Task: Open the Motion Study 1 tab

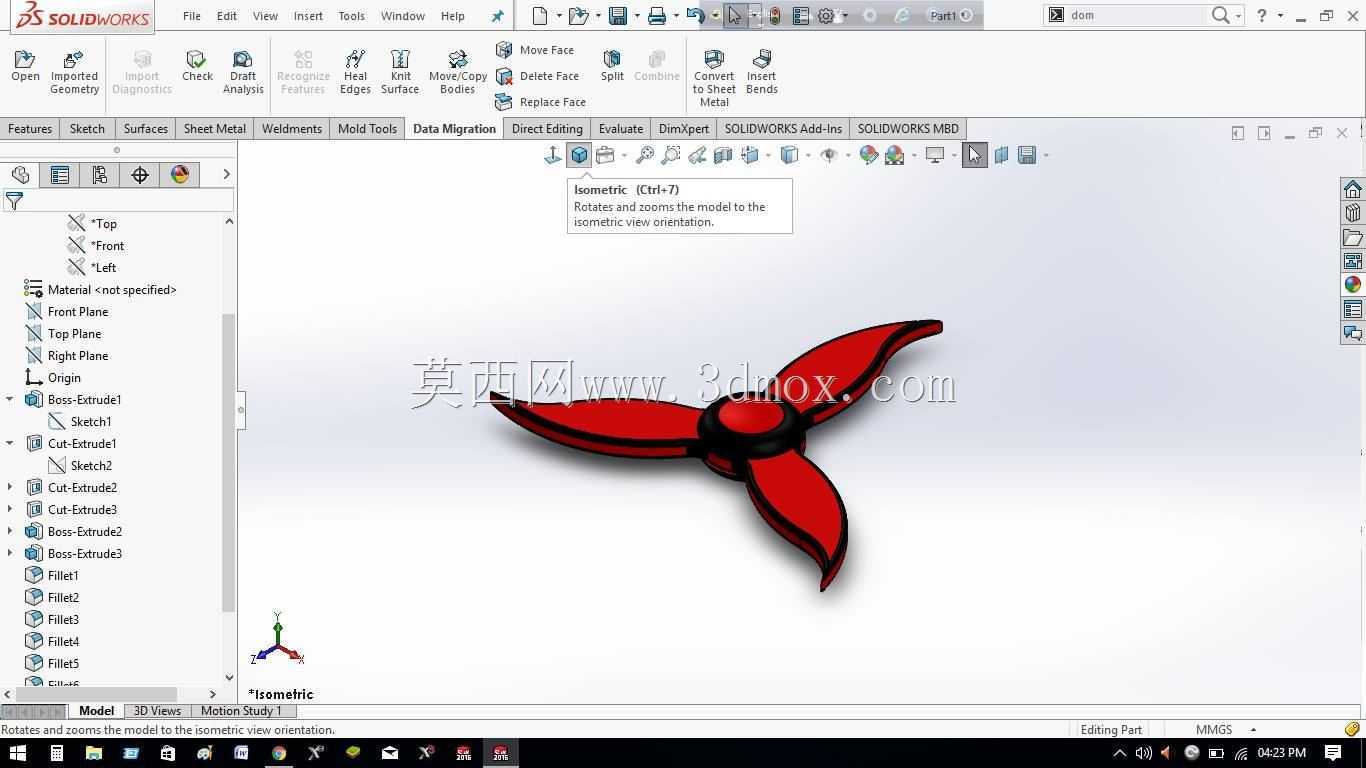Action: tap(241, 711)
